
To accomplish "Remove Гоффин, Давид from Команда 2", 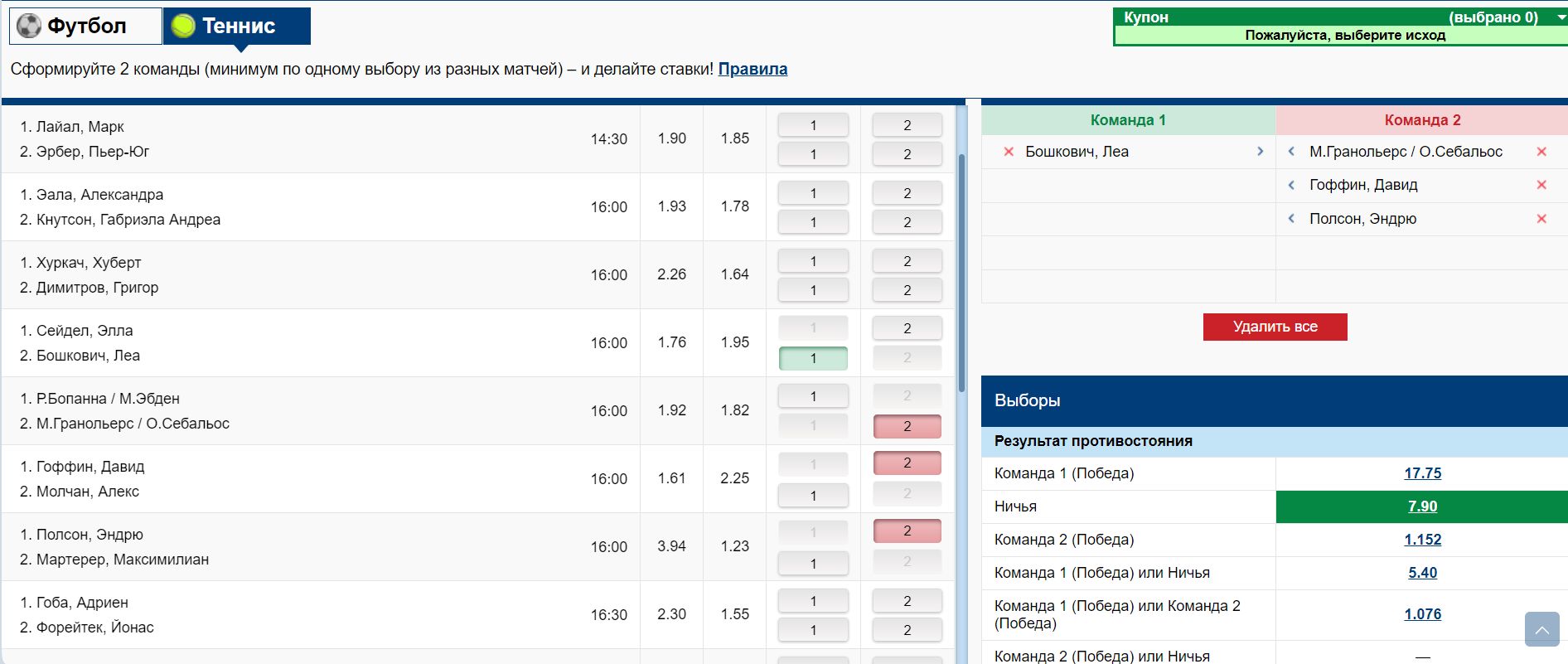I will tap(1541, 185).
